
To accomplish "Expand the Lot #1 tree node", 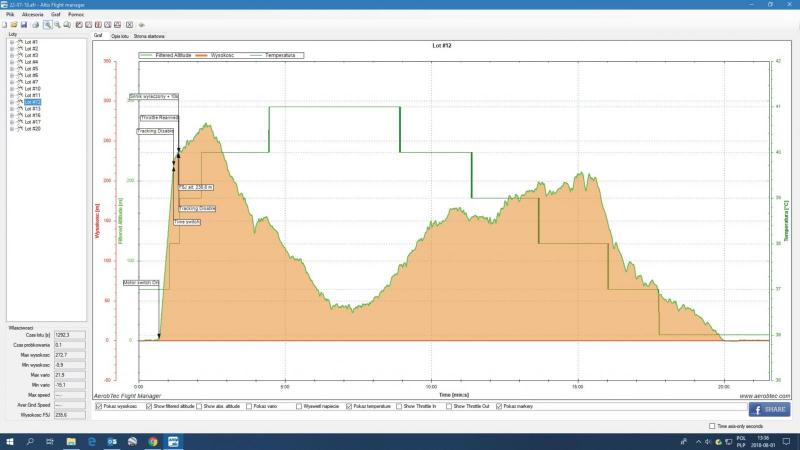I will point(11,42).
